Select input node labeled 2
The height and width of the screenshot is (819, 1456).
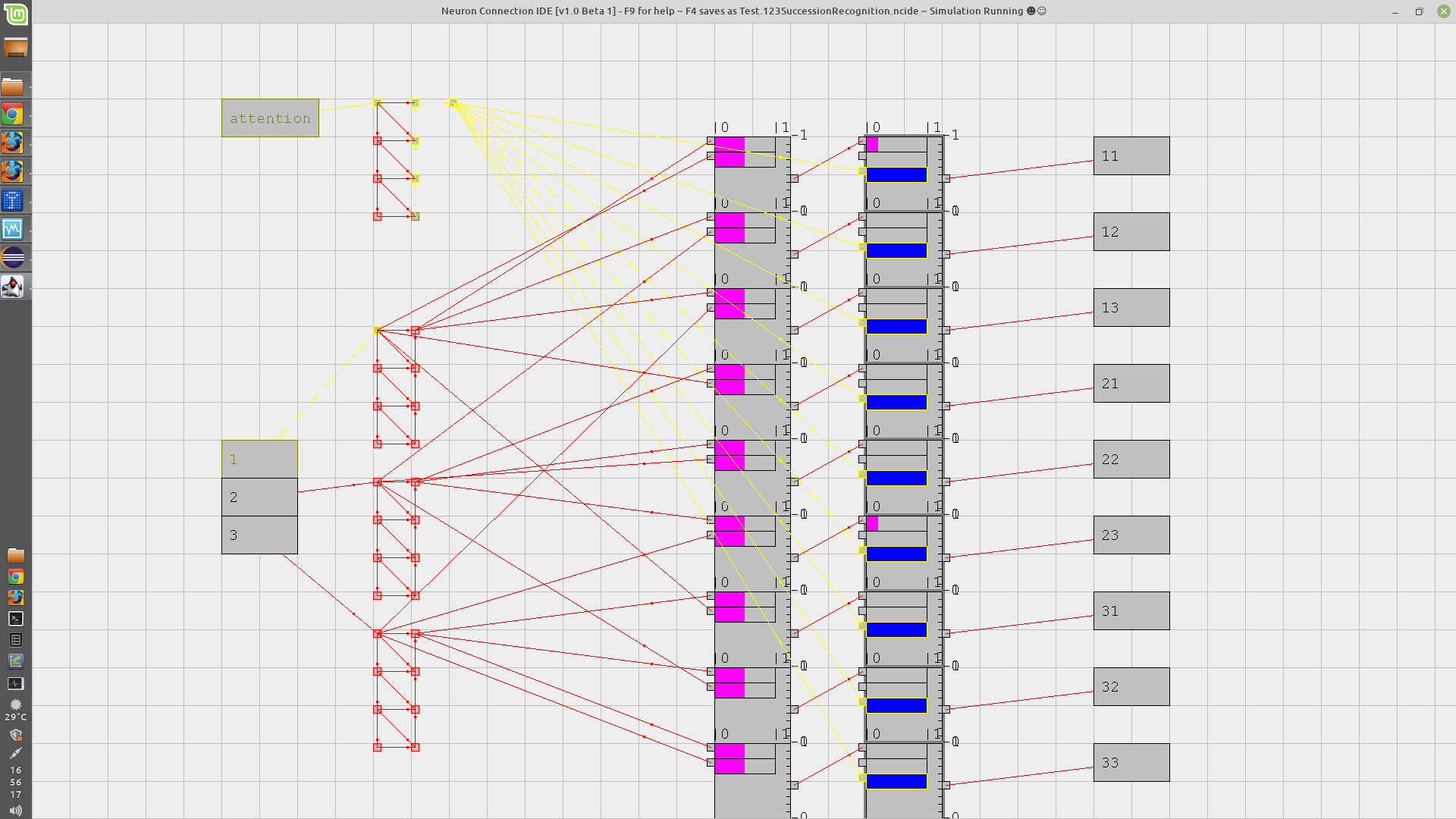click(x=259, y=497)
